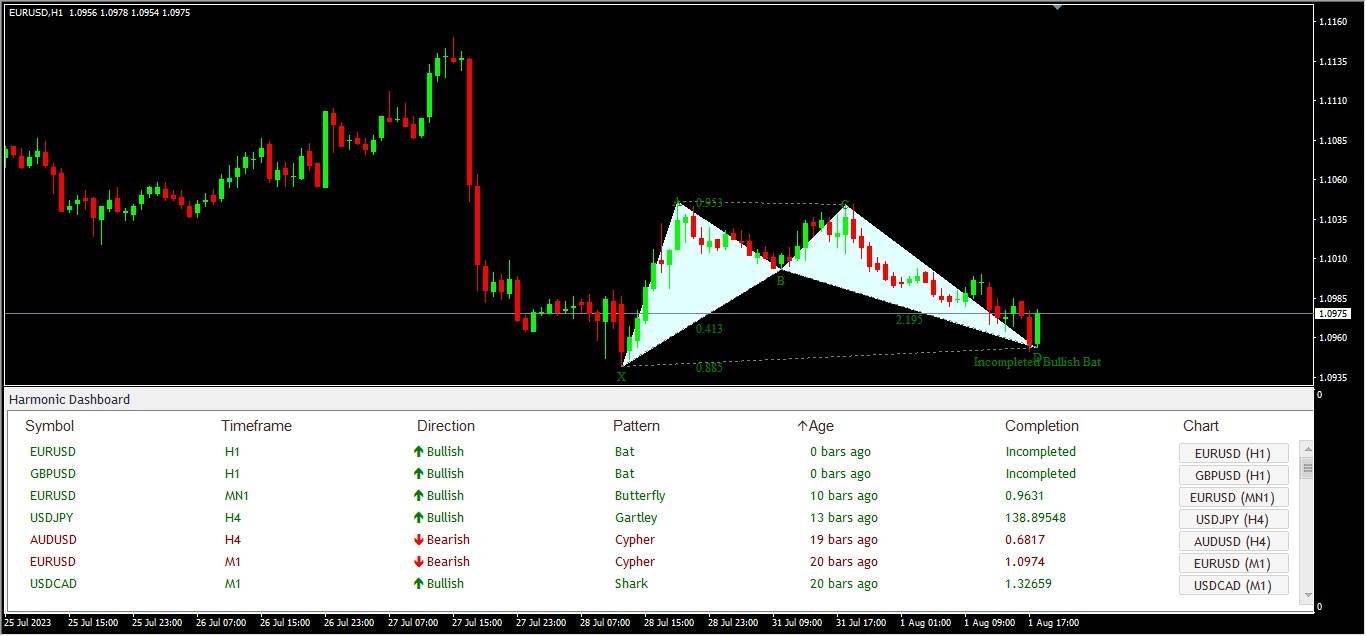
Task: Click the 19 bars ago age cell
Action: tap(844, 540)
